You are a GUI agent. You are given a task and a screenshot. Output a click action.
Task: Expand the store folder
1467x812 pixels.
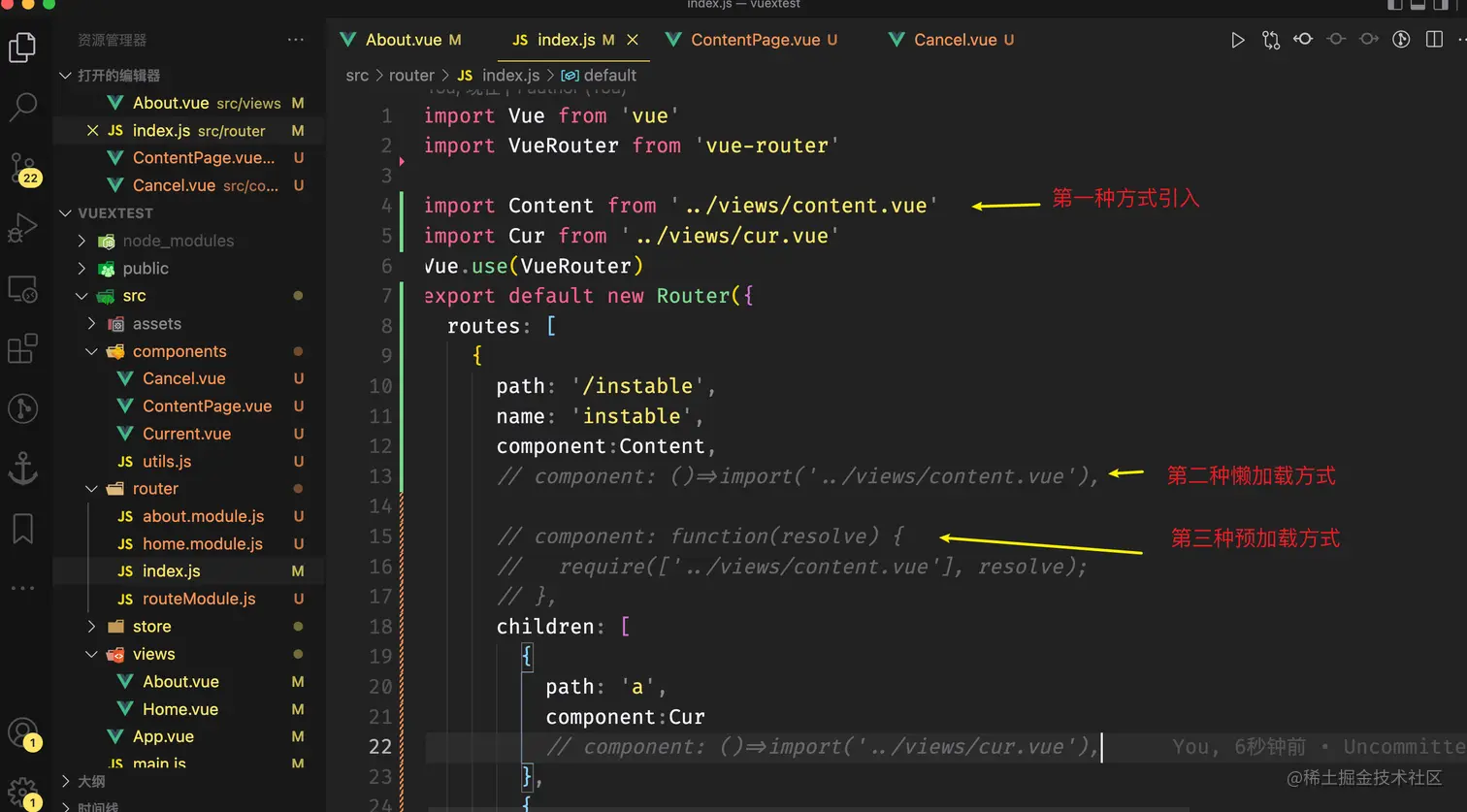92,627
